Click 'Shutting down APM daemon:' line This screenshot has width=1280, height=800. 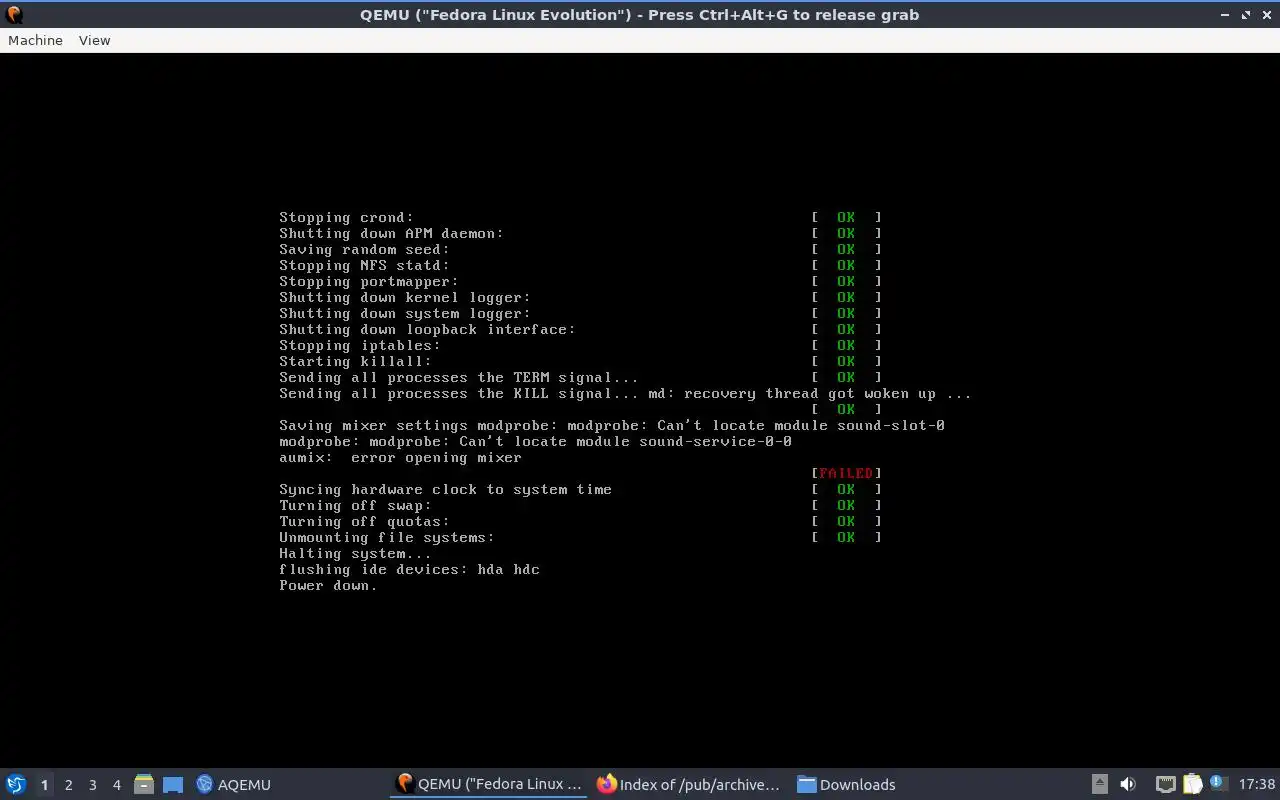[391, 233]
